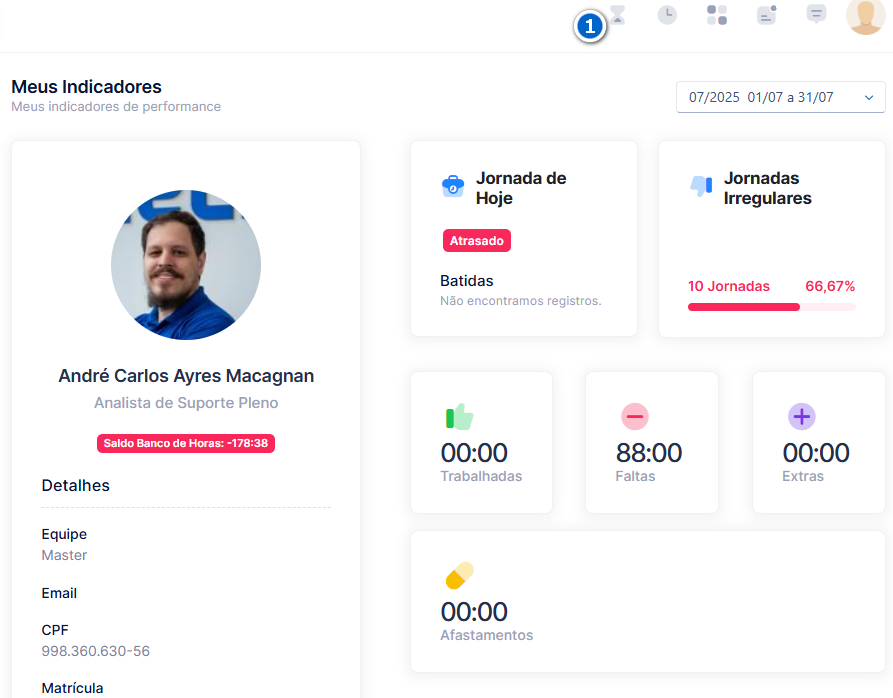This screenshot has width=893, height=698.
Task: Click the Master team value
Action: (x=64, y=555)
